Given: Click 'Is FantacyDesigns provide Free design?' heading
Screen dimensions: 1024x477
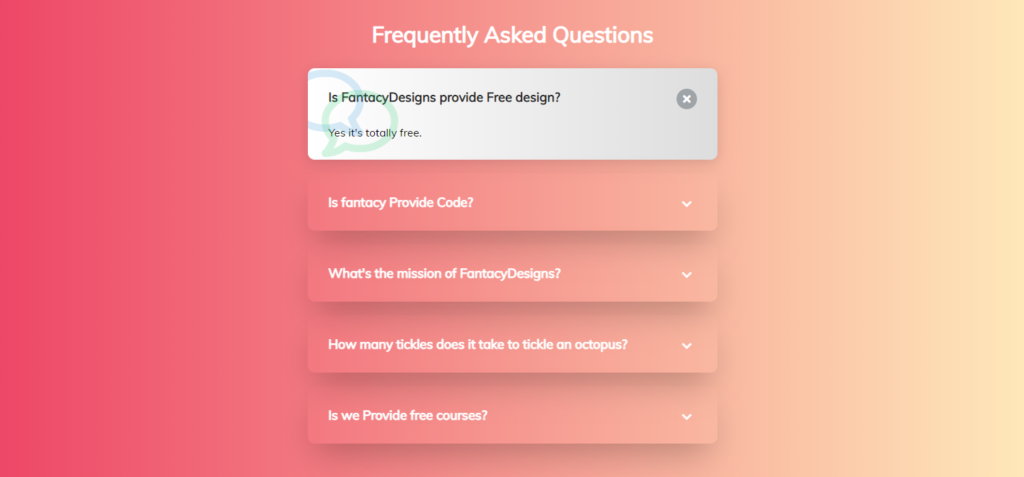Looking at the screenshot, I should (x=444, y=97).
